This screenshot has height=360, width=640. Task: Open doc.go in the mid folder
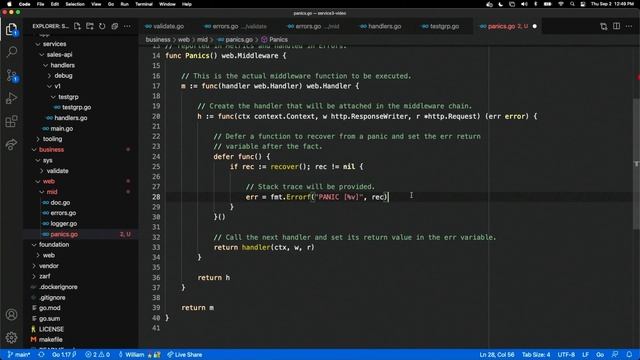tap(60, 203)
